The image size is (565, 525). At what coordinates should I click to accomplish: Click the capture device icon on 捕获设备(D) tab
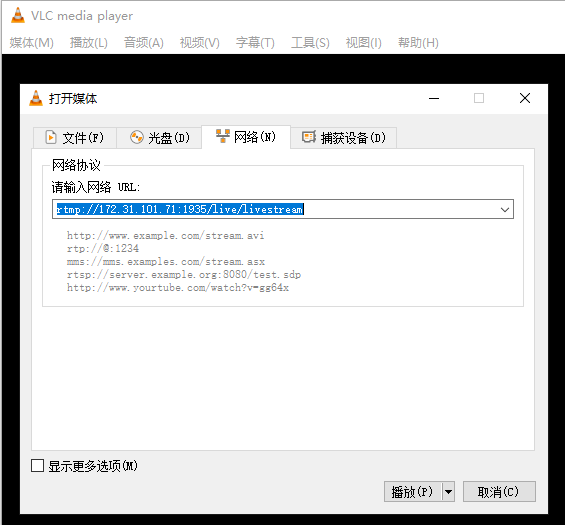(309, 137)
